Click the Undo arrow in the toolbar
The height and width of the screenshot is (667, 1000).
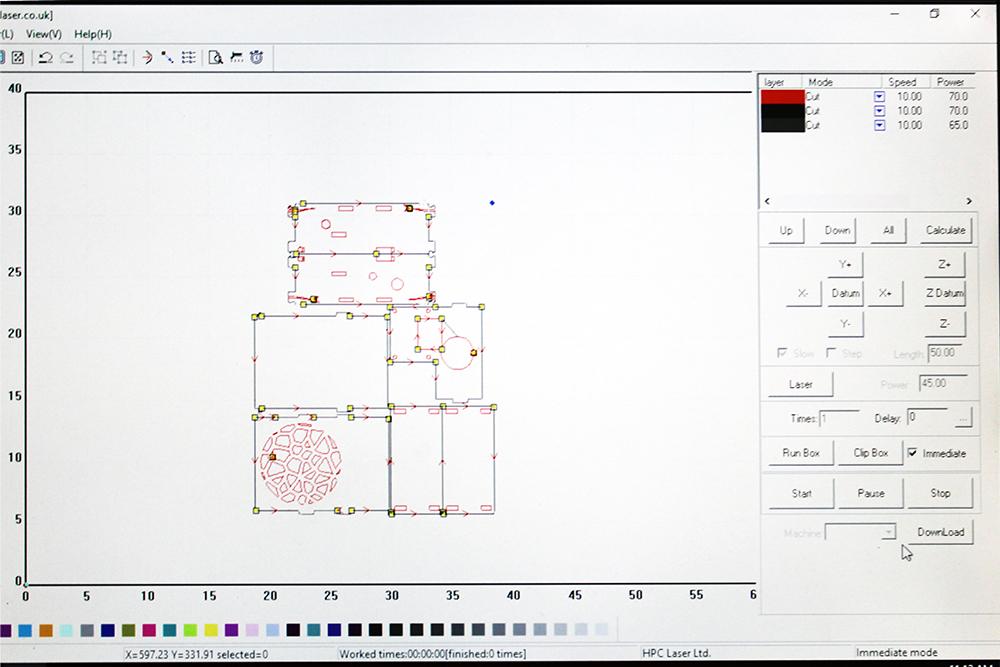[45, 57]
